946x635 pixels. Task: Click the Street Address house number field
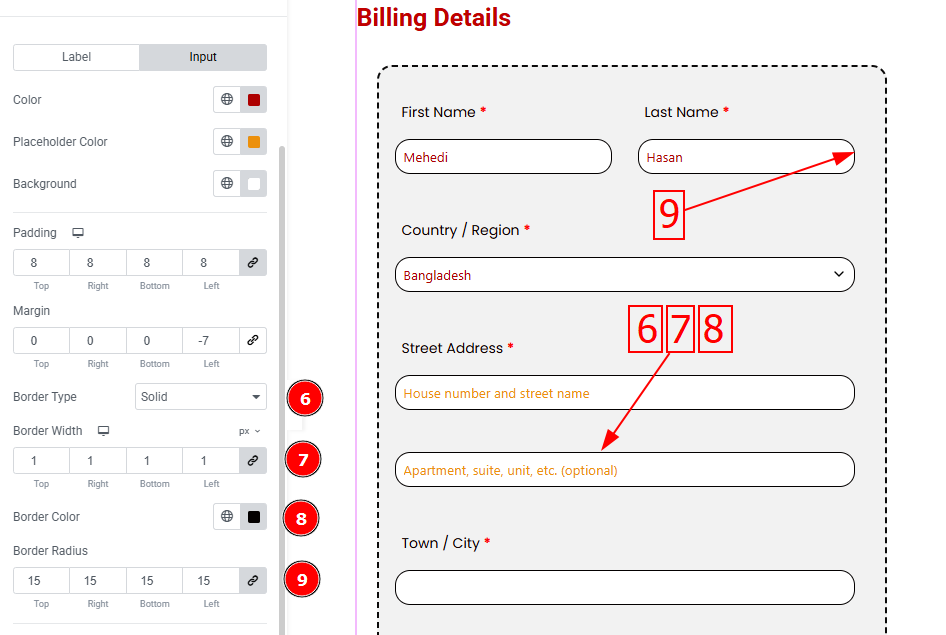624,393
